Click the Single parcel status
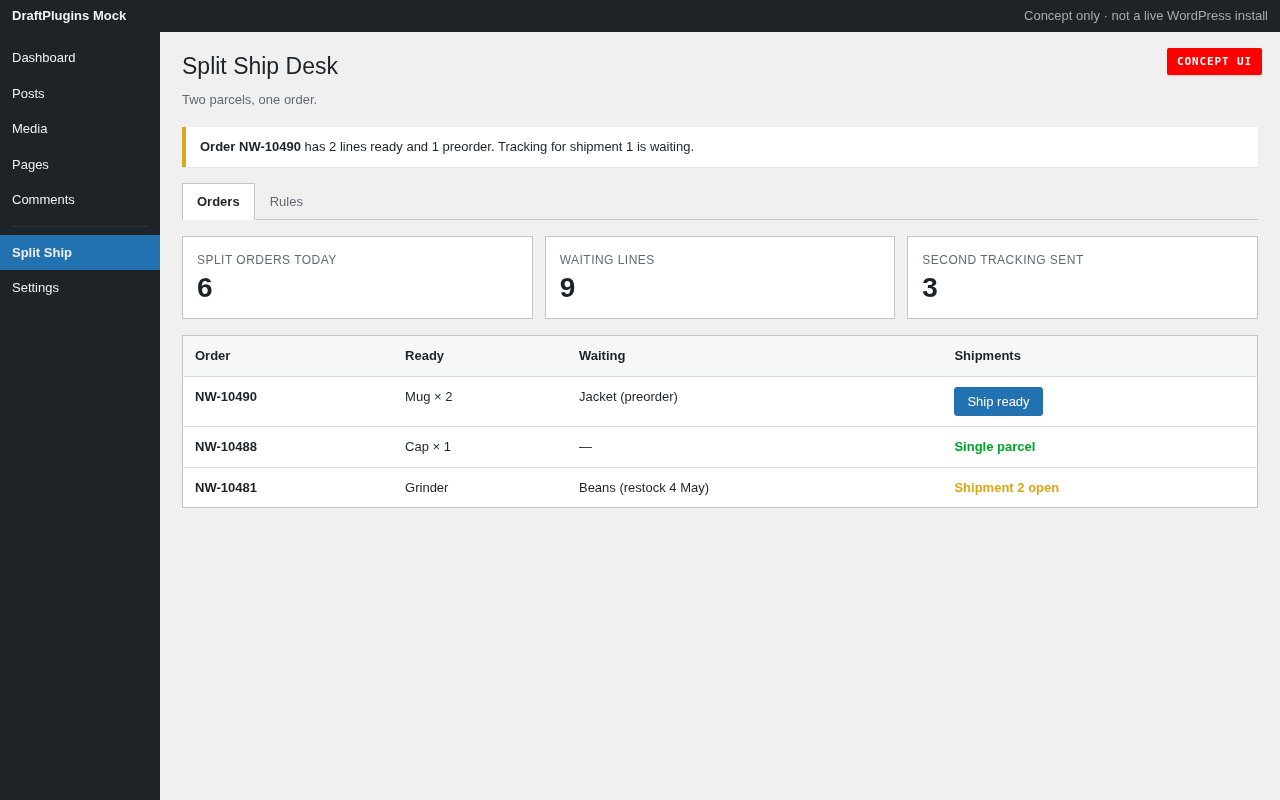This screenshot has width=1280, height=800. coord(995,447)
